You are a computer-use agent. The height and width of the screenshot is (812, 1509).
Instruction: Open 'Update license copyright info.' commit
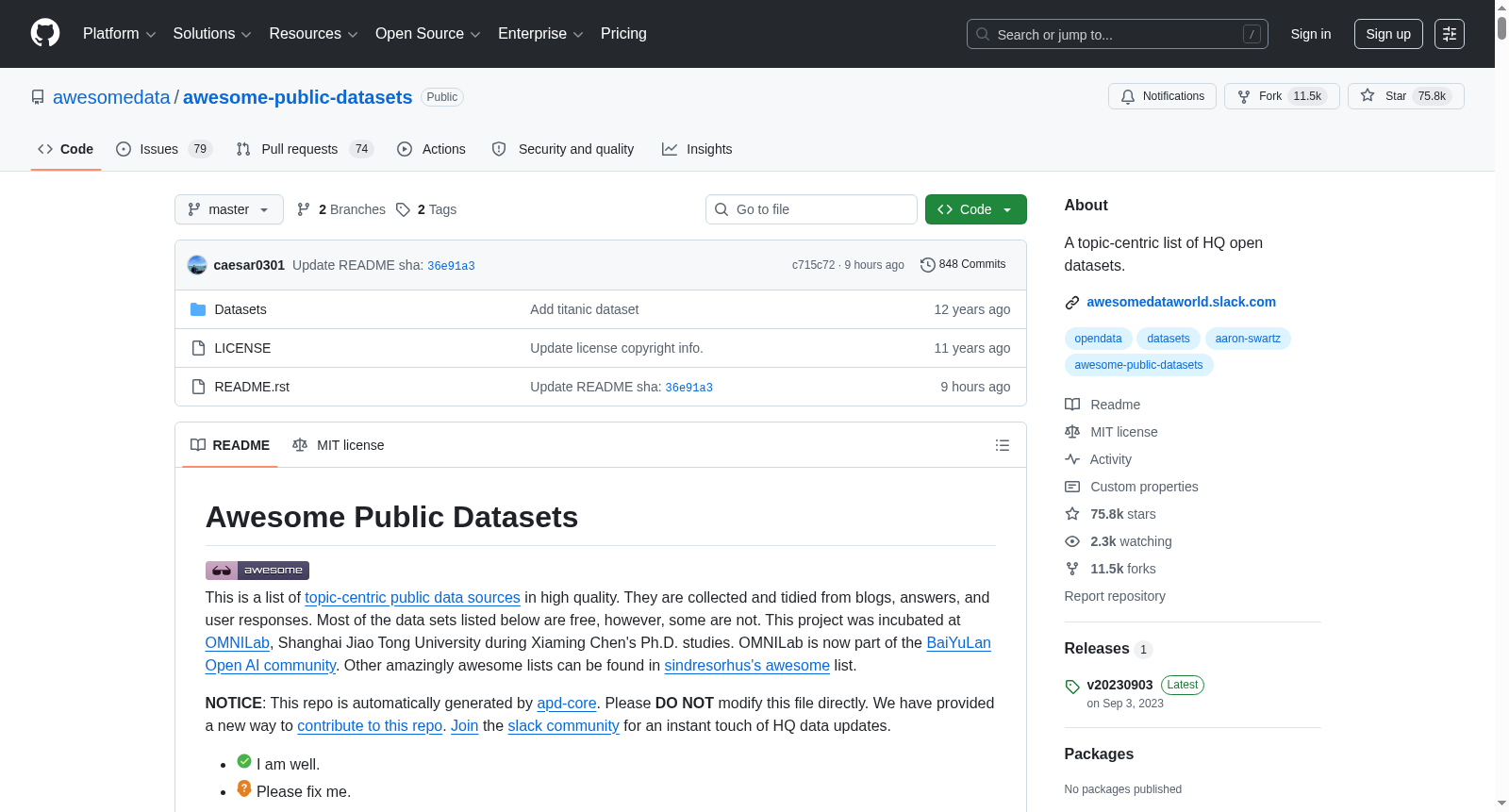(x=617, y=348)
